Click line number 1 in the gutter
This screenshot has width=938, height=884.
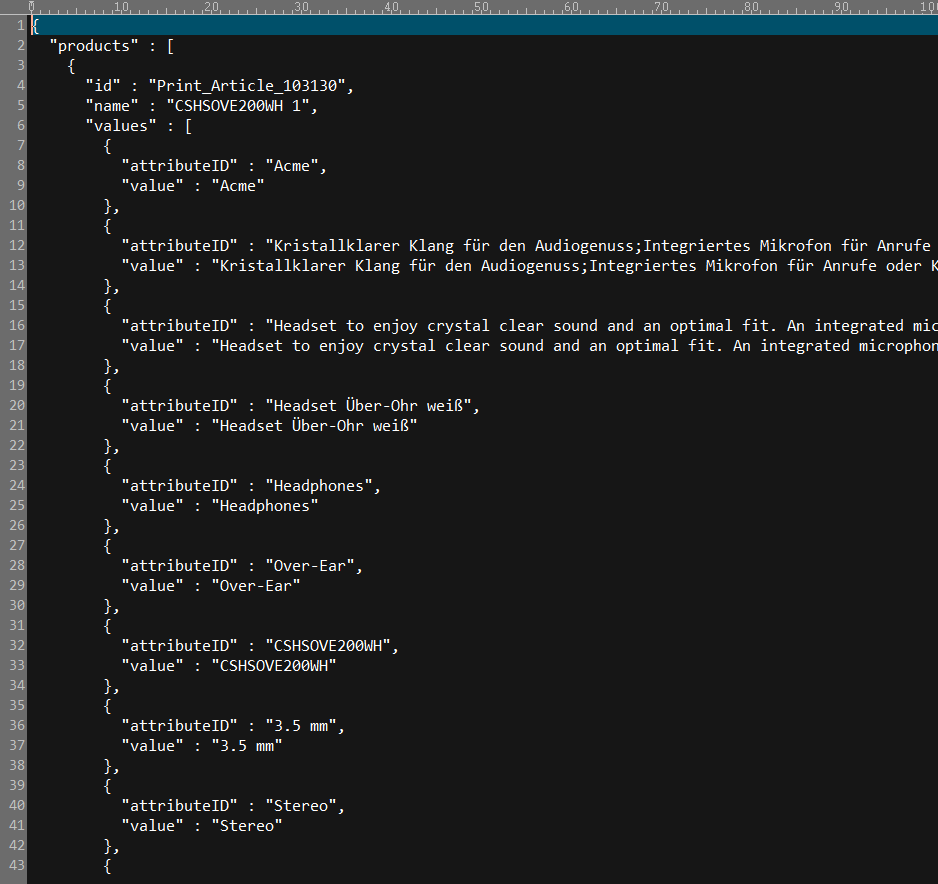coord(20,25)
